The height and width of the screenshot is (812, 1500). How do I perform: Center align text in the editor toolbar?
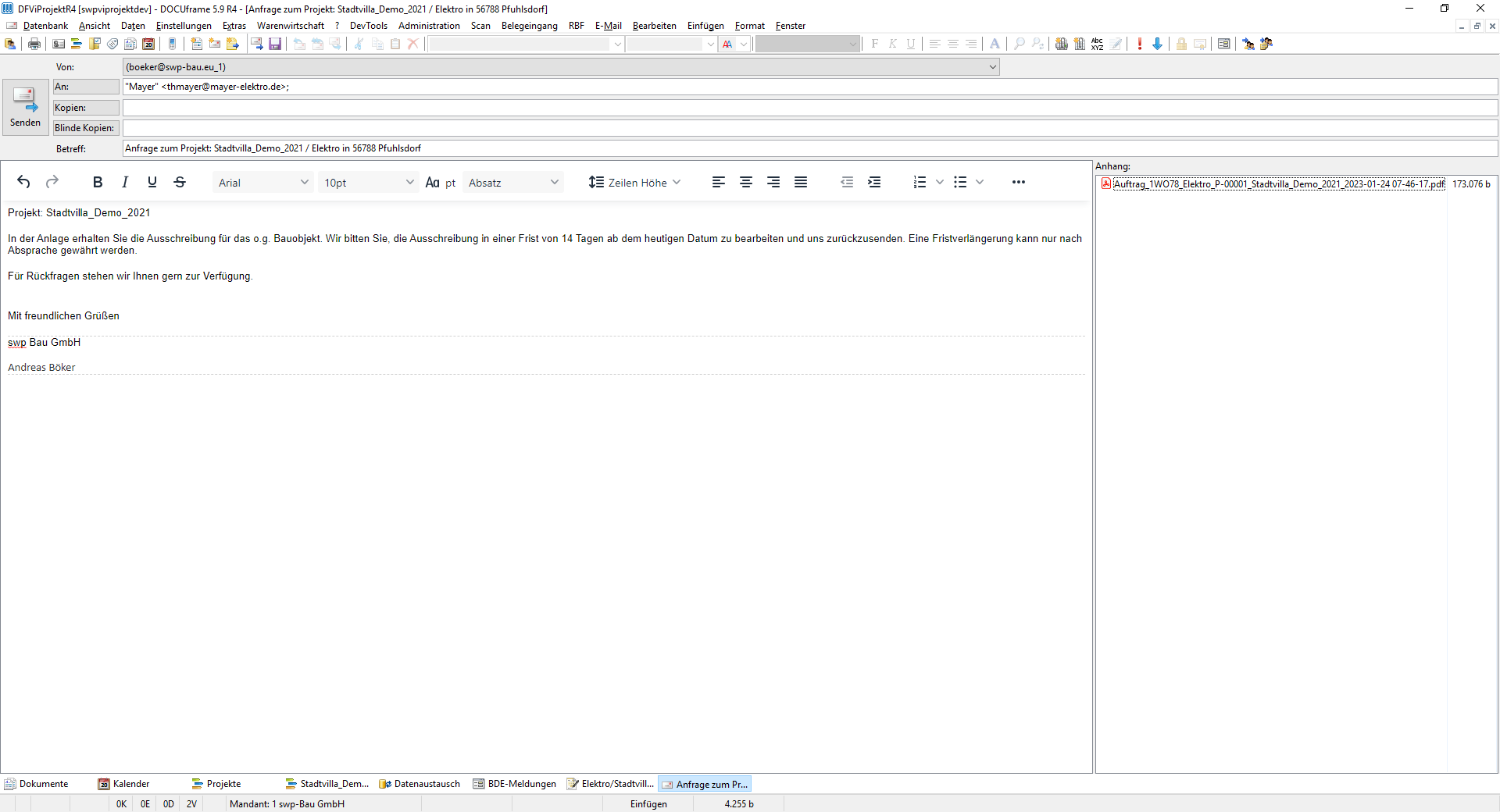click(746, 182)
